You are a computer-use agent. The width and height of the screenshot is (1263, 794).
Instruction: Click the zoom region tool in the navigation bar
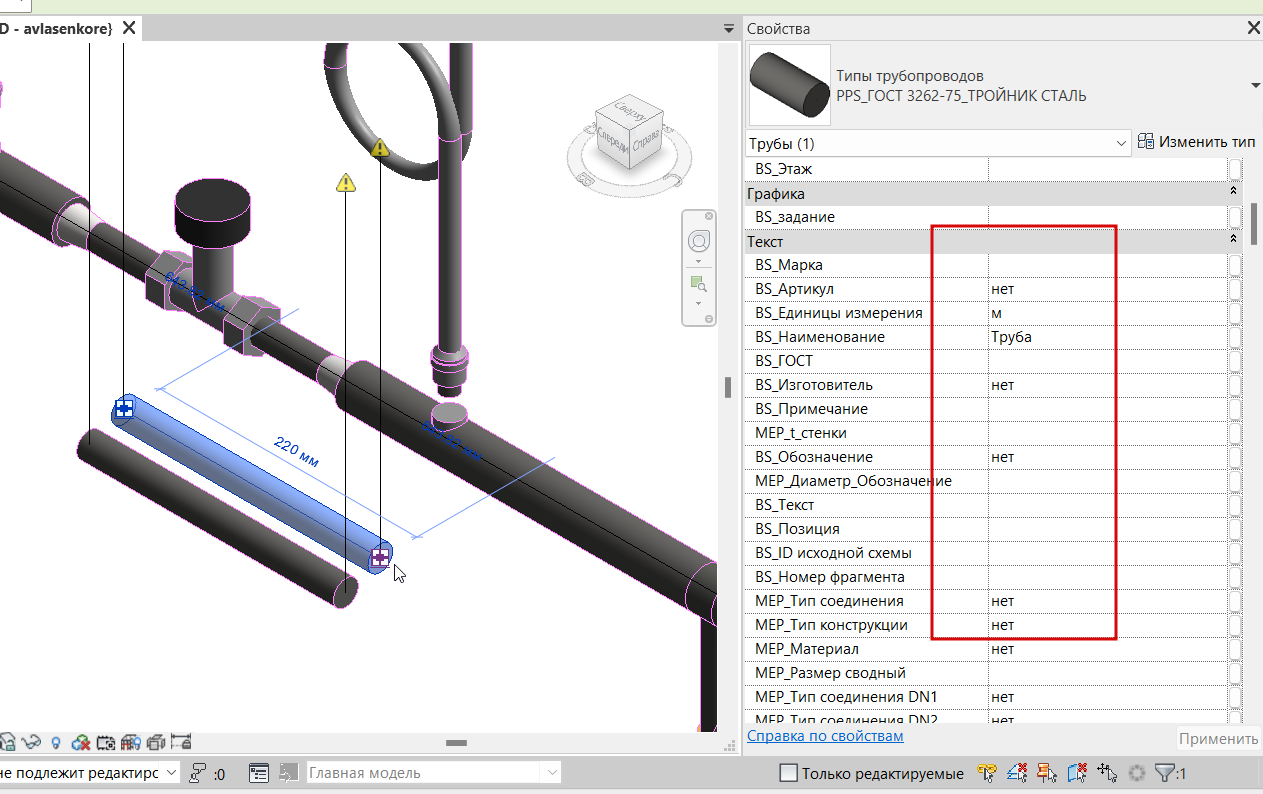pos(698,285)
